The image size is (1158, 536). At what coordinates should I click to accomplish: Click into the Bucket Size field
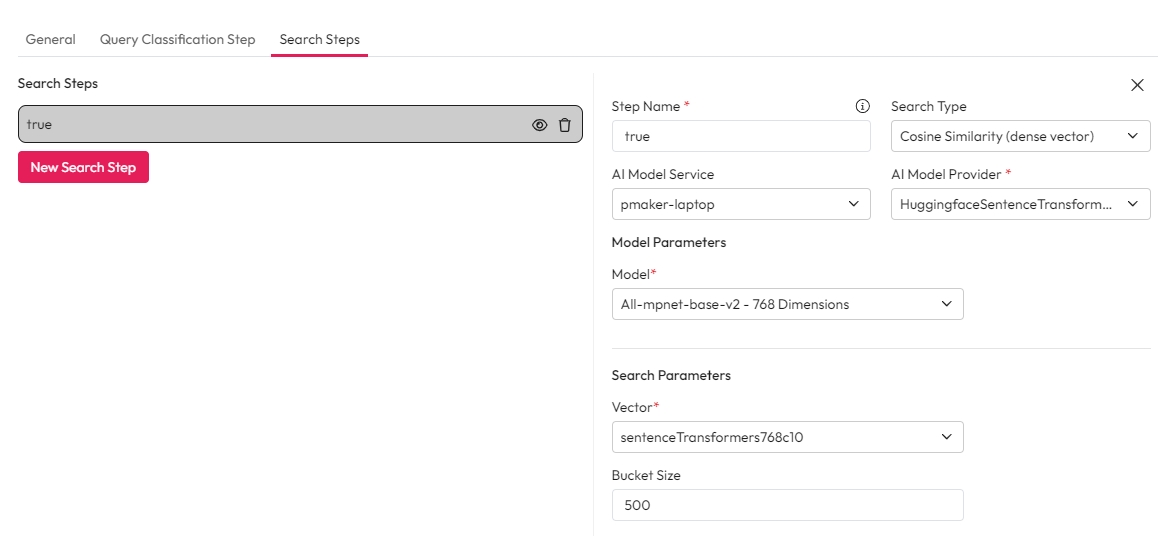[787, 506]
